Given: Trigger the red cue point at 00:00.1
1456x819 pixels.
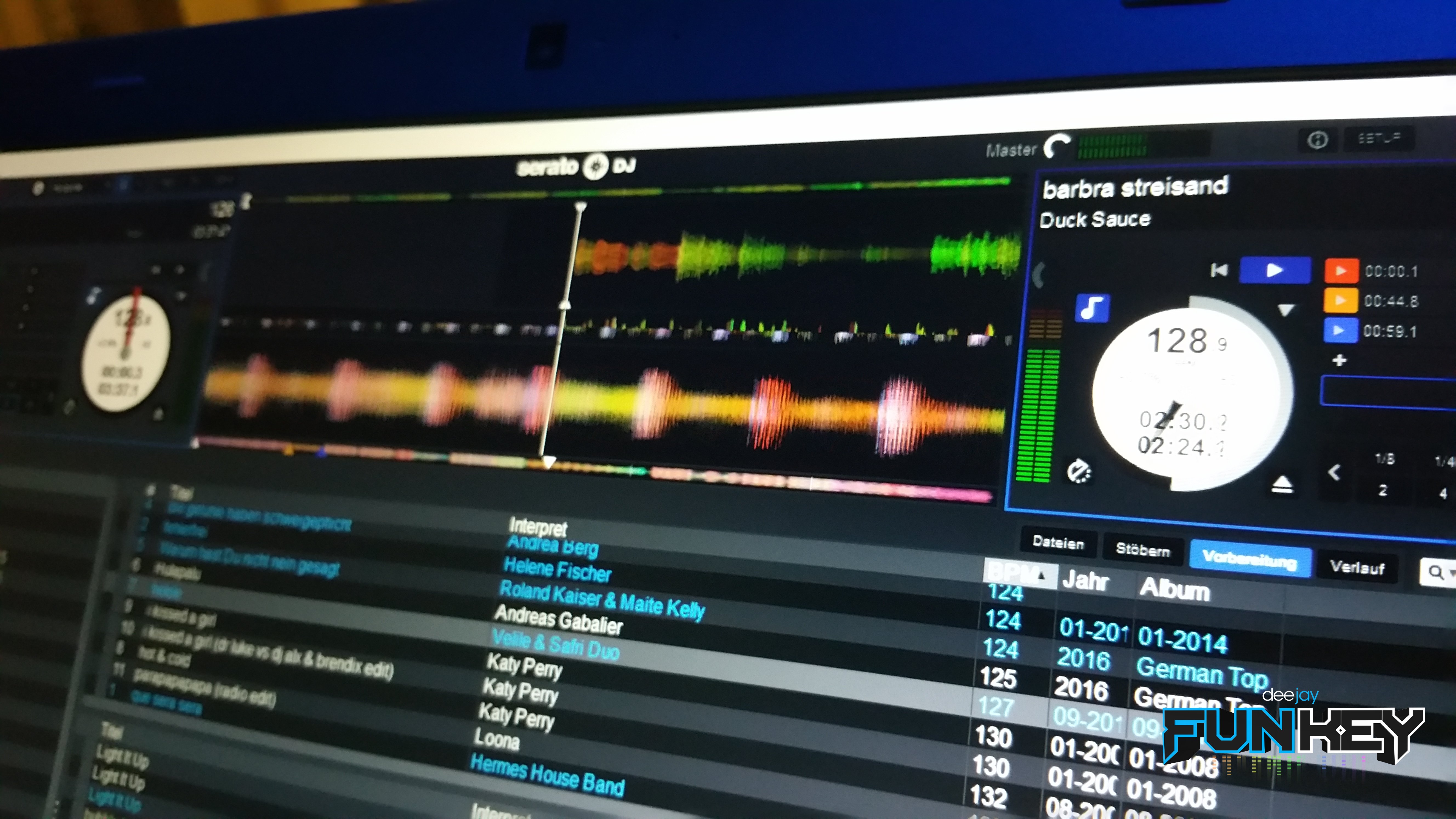Looking at the screenshot, I should click(x=1341, y=271).
